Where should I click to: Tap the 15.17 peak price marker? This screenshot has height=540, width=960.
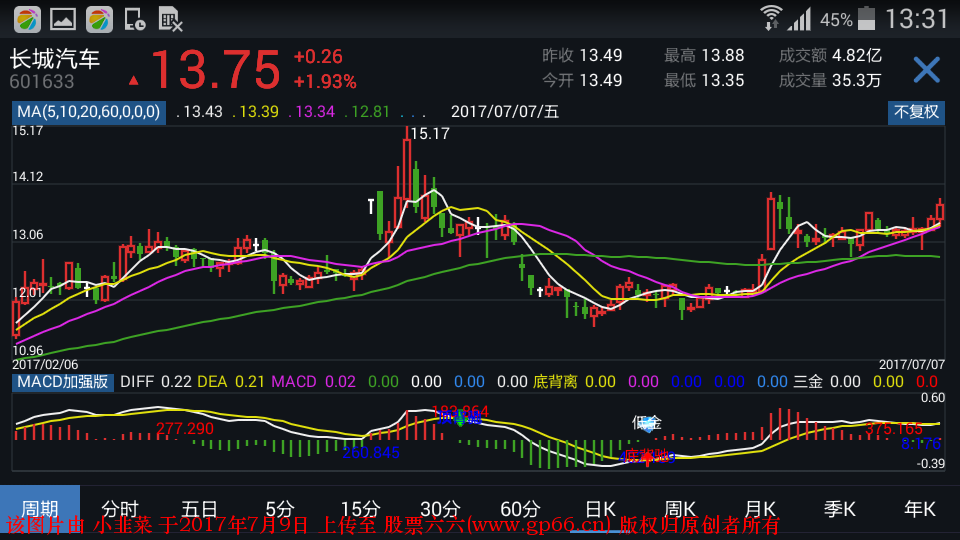(x=430, y=133)
